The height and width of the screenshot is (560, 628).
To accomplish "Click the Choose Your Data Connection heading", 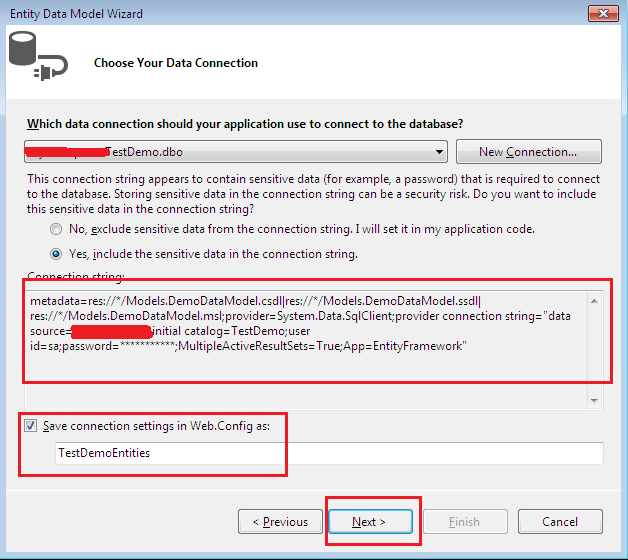I will click(x=176, y=63).
